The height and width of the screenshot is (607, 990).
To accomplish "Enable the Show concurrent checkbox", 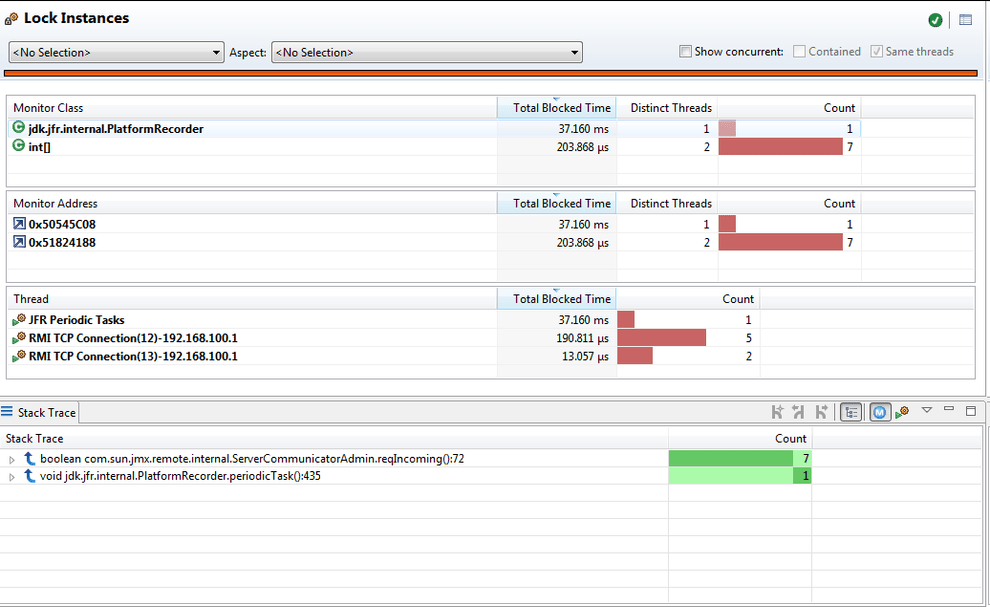I will click(686, 51).
